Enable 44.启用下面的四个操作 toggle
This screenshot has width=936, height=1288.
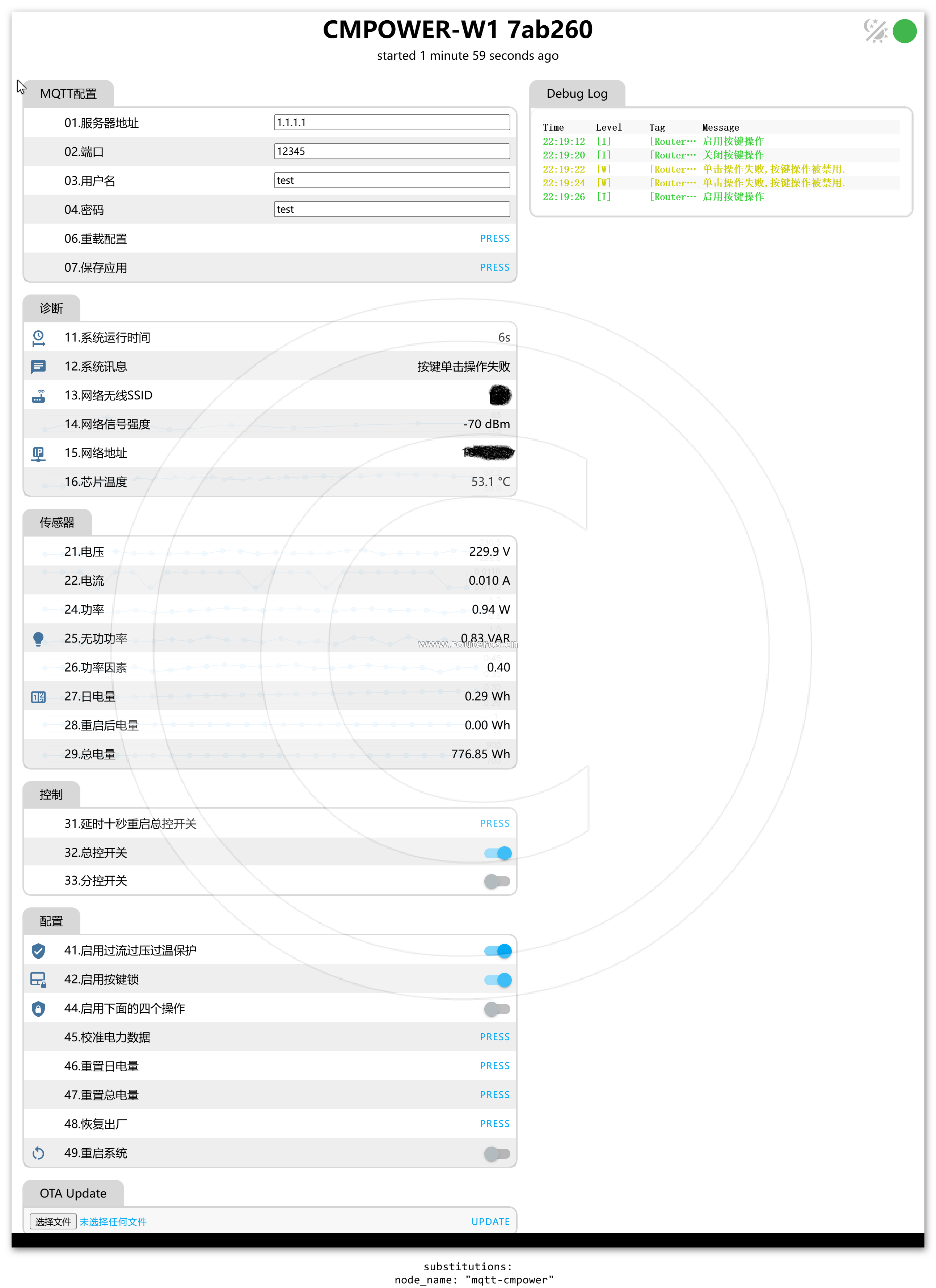pos(497,1009)
